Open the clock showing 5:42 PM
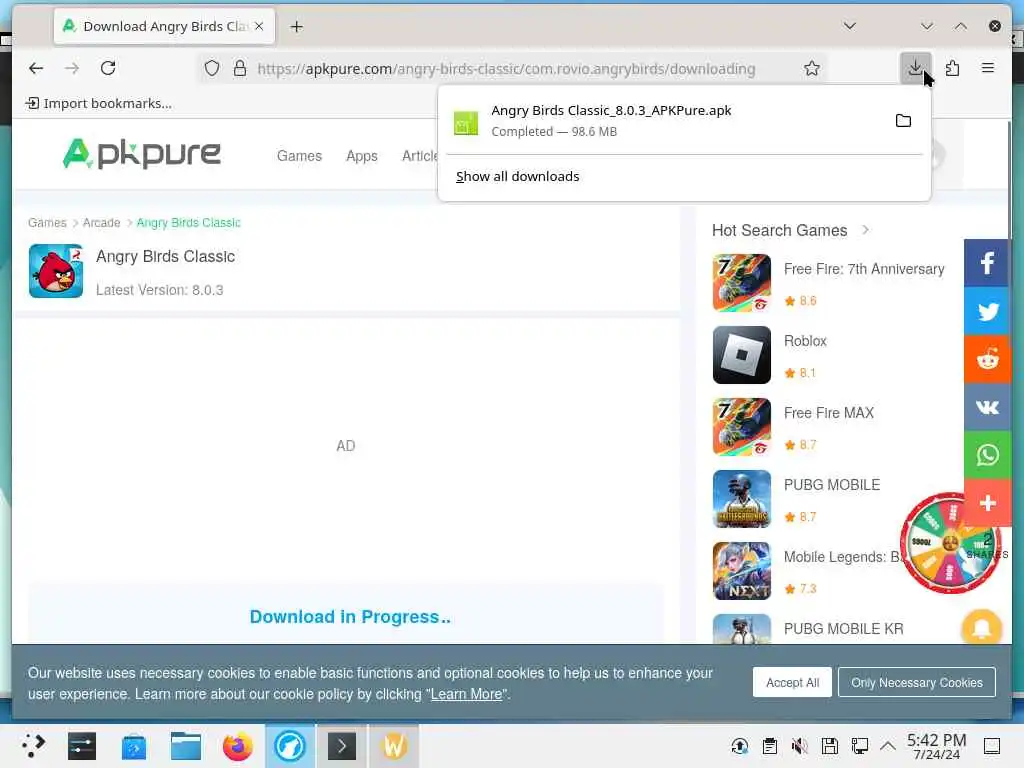This screenshot has height=768, width=1024. 936,746
